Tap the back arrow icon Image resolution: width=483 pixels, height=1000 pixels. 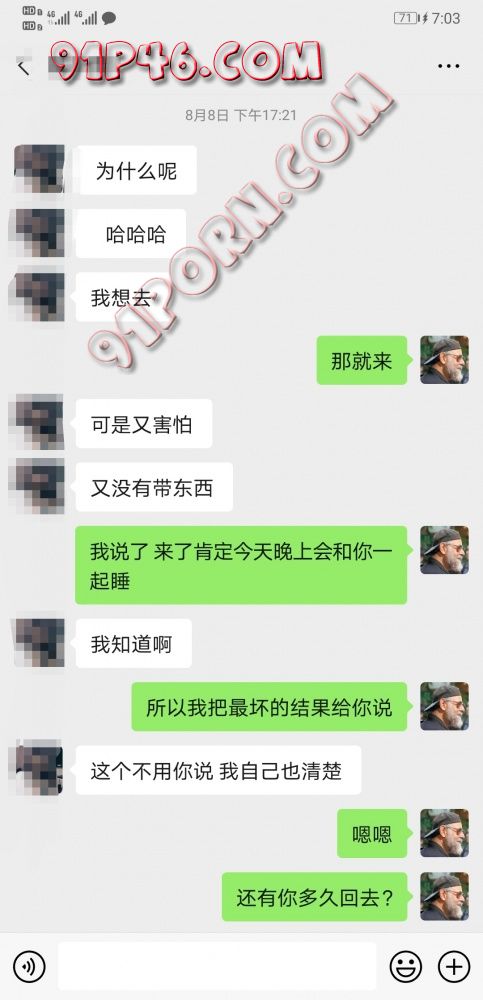point(24,66)
